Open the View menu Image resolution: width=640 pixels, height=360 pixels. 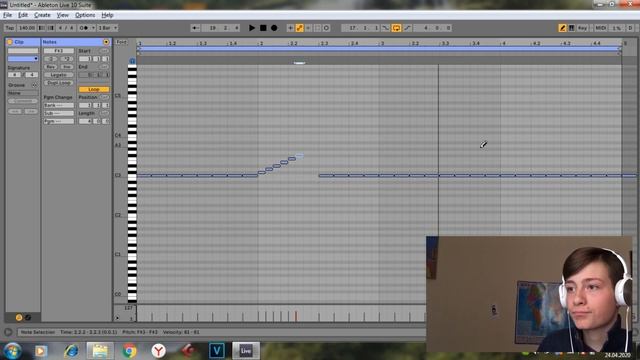tap(62, 15)
